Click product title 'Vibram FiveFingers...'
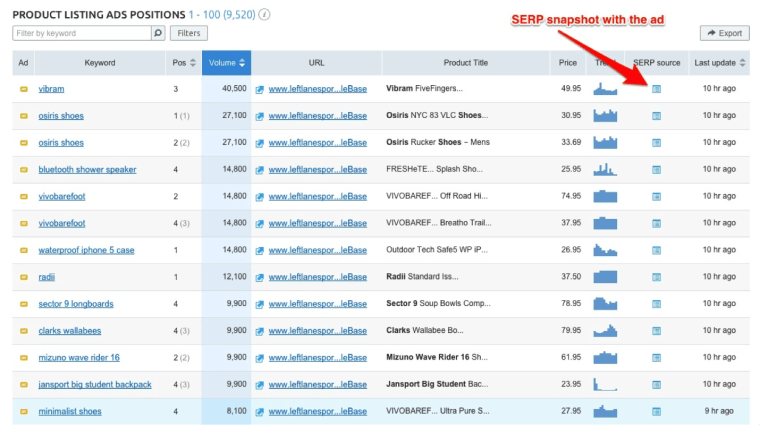This screenshot has height=425, width=760. (x=424, y=88)
